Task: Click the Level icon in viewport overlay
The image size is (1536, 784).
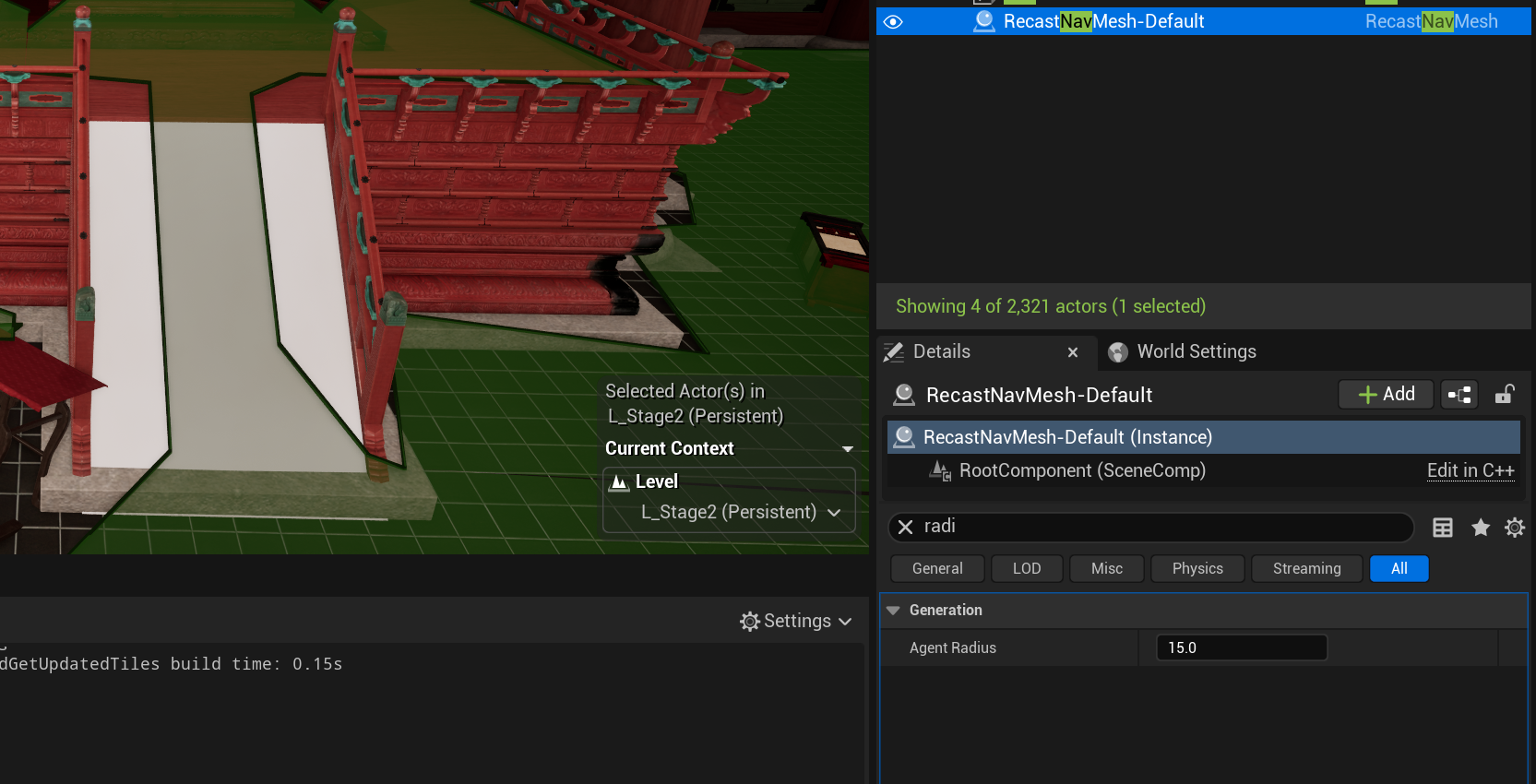Action: tap(620, 482)
